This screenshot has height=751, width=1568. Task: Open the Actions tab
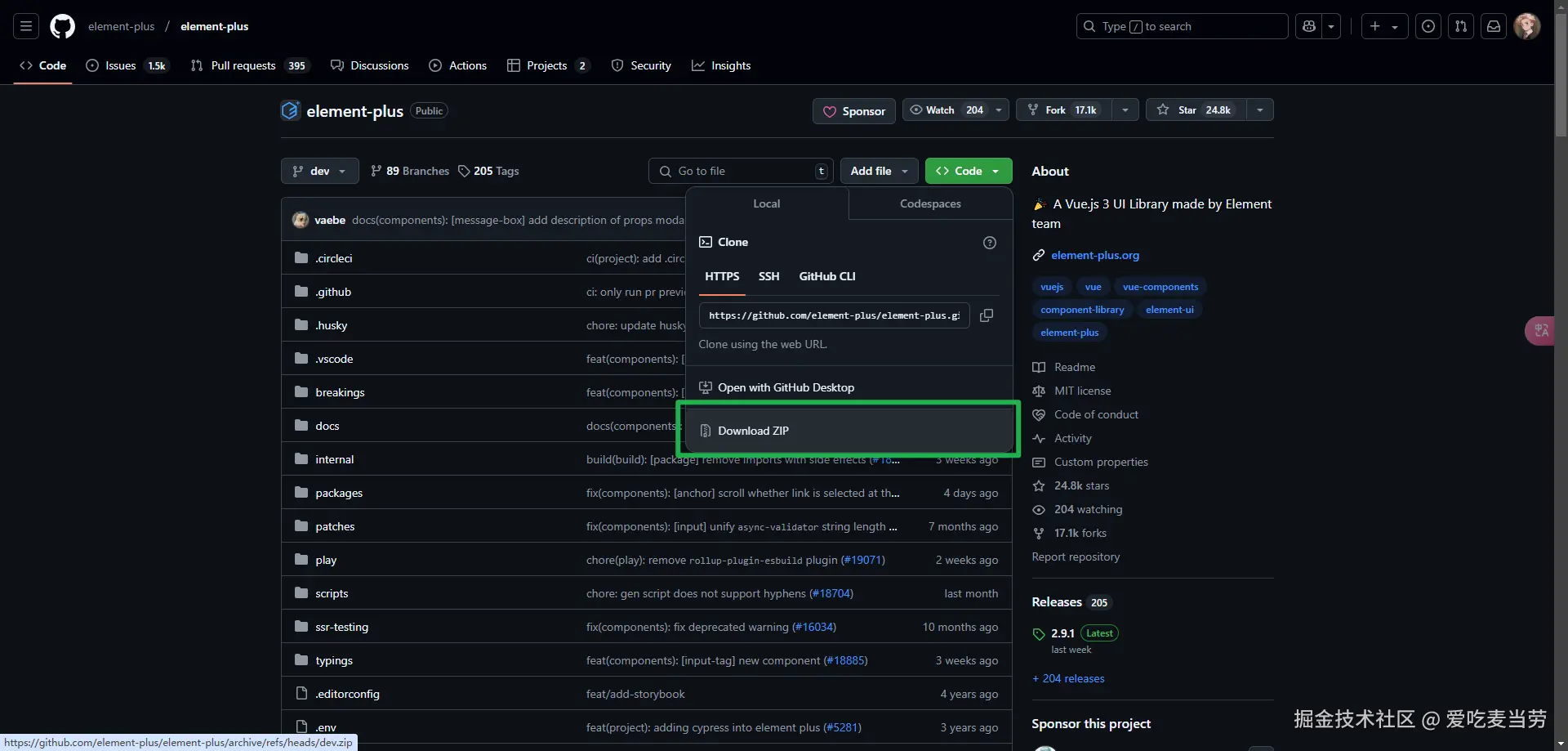click(x=458, y=65)
